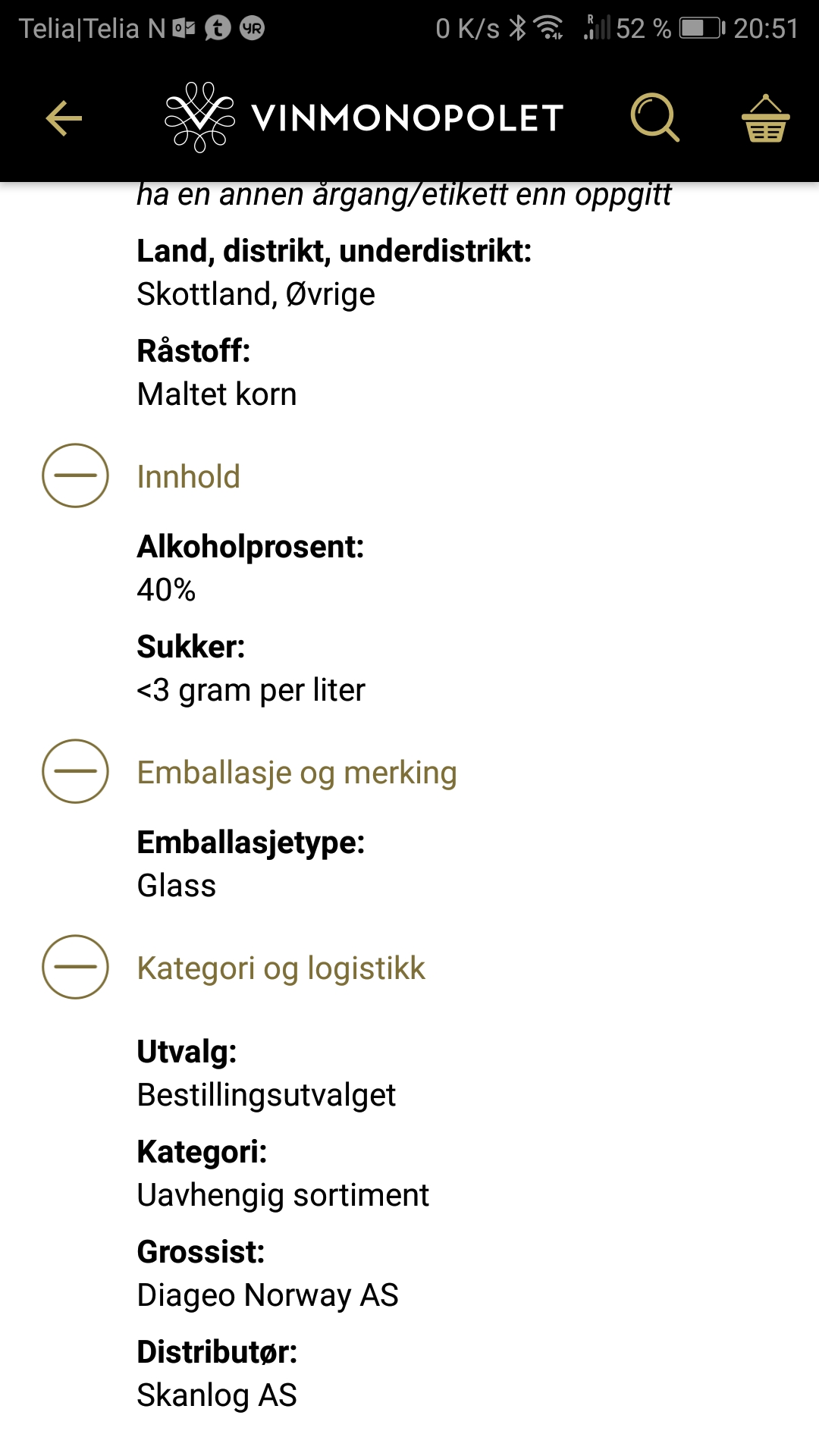
Task: Select the Diageo Norway AS text
Action: pyautogui.click(x=268, y=1295)
